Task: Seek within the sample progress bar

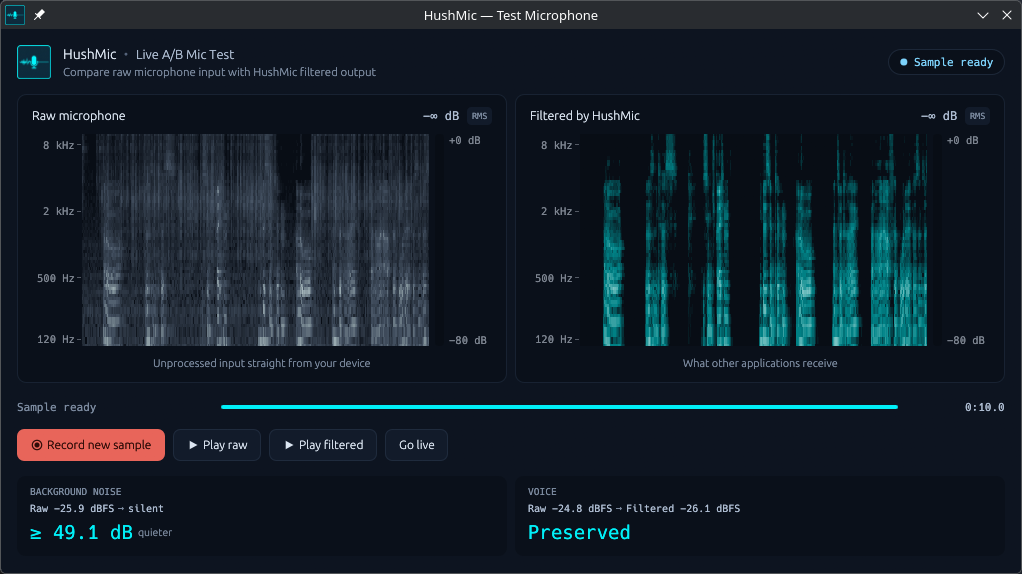Action: tap(559, 407)
